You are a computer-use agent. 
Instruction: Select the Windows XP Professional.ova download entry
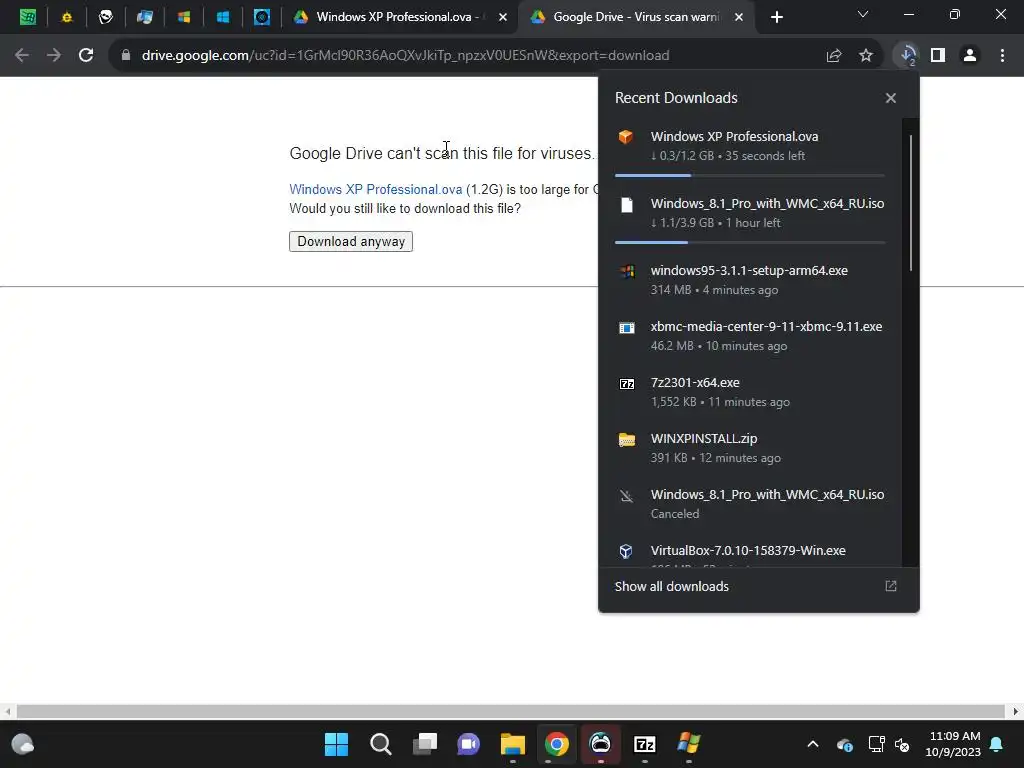click(750, 146)
